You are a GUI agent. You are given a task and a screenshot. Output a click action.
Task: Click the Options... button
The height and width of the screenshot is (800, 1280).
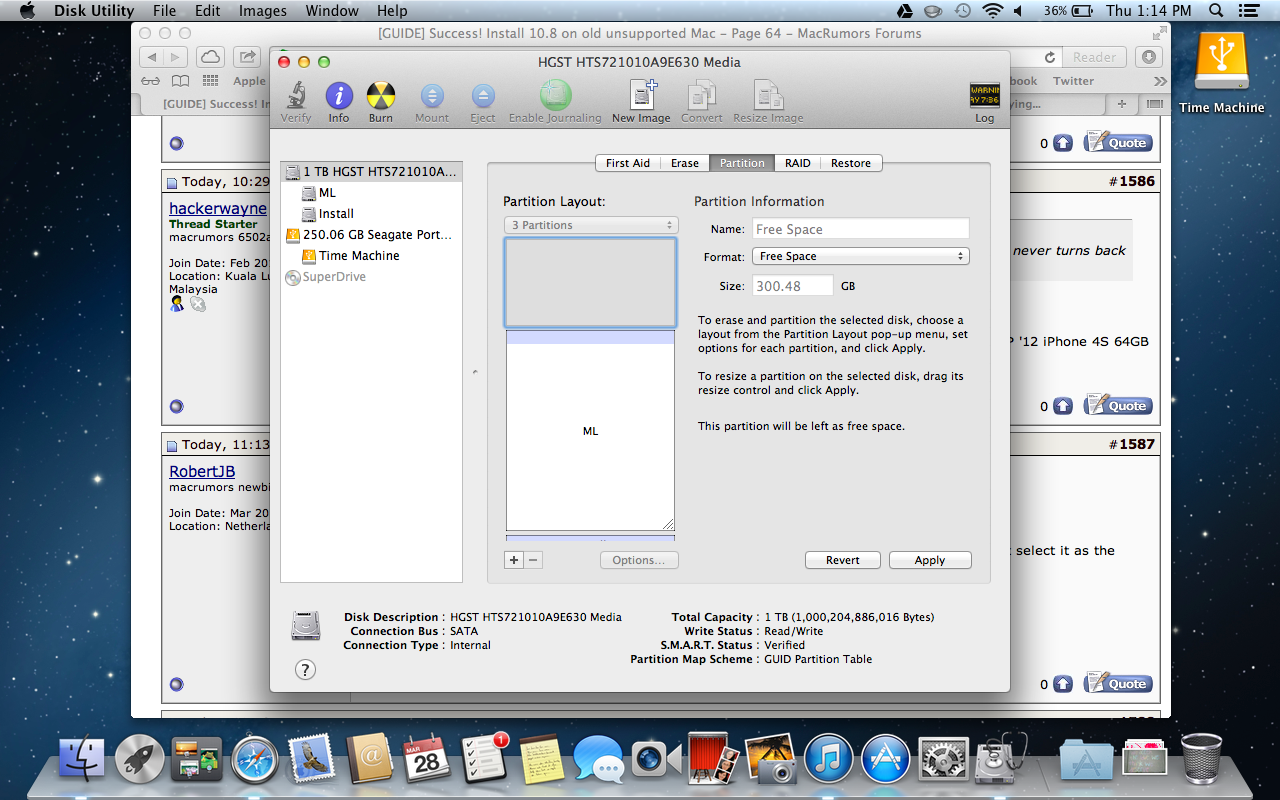coord(639,560)
